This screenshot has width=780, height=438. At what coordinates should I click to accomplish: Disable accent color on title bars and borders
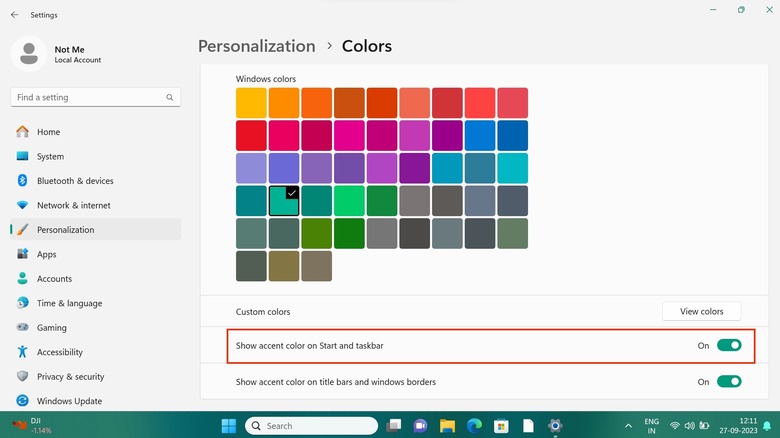tap(729, 381)
